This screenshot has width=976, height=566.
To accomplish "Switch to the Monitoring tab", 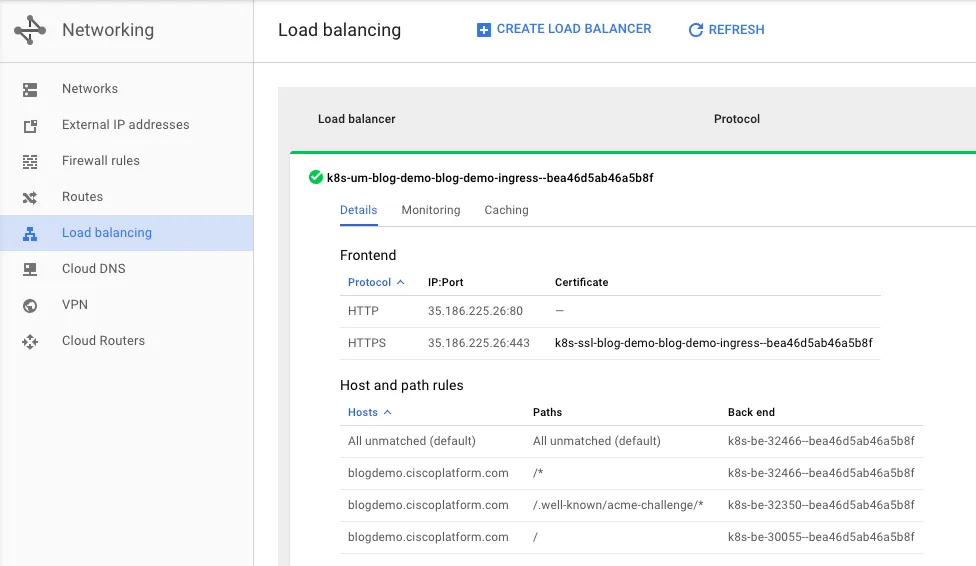I will pyautogui.click(x=431, y=210).
